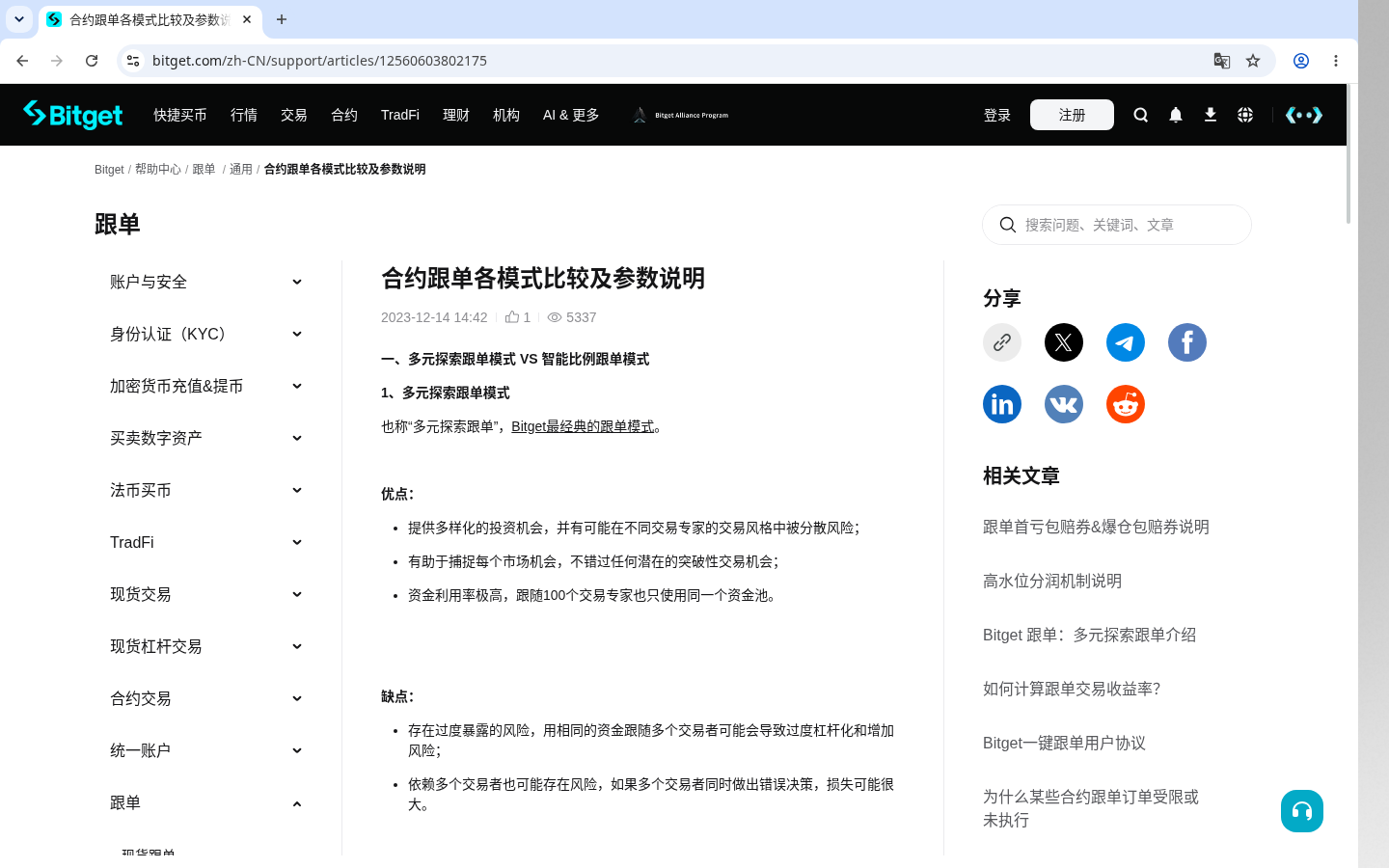Open 合约 nav menu
1389x868 pixels.
(344, 115)
